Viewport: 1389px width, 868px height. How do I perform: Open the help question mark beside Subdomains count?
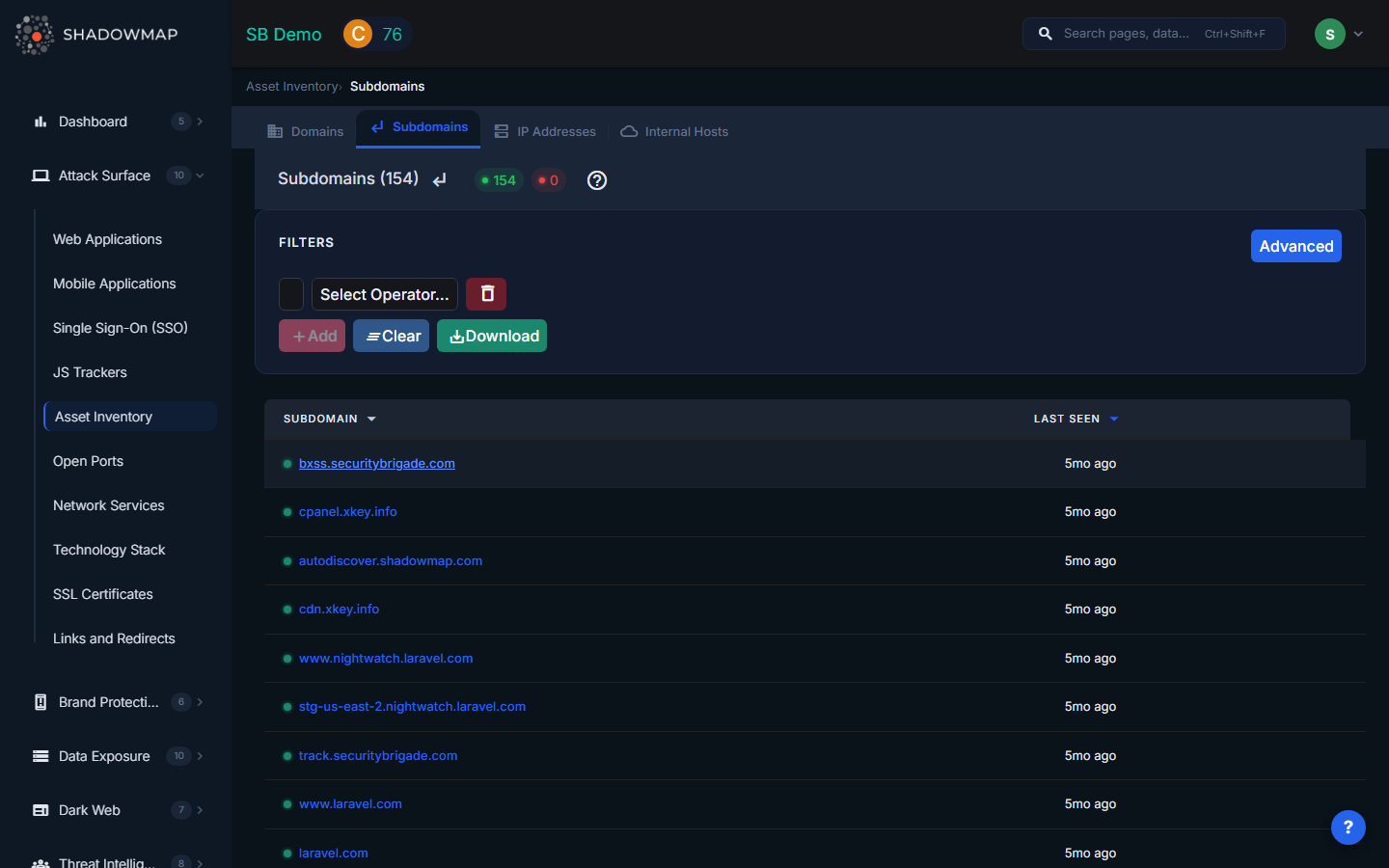(x=596, y=180)
